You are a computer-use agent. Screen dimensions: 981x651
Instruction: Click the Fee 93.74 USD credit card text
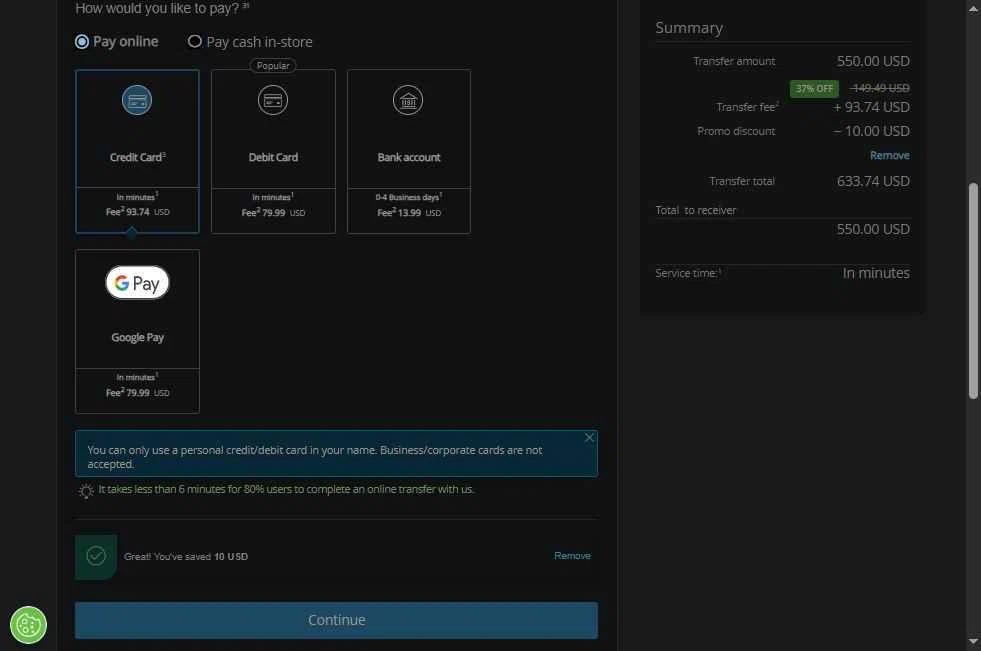click(x=138, y=212)
